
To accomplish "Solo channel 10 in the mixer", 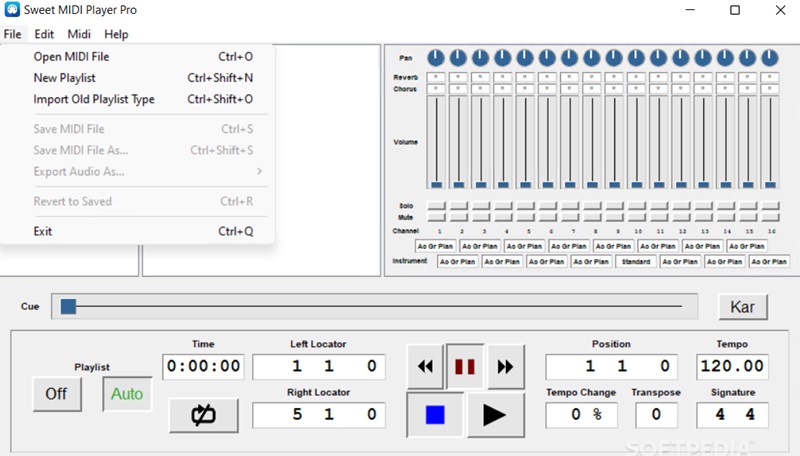I will (x=637, y=206).
